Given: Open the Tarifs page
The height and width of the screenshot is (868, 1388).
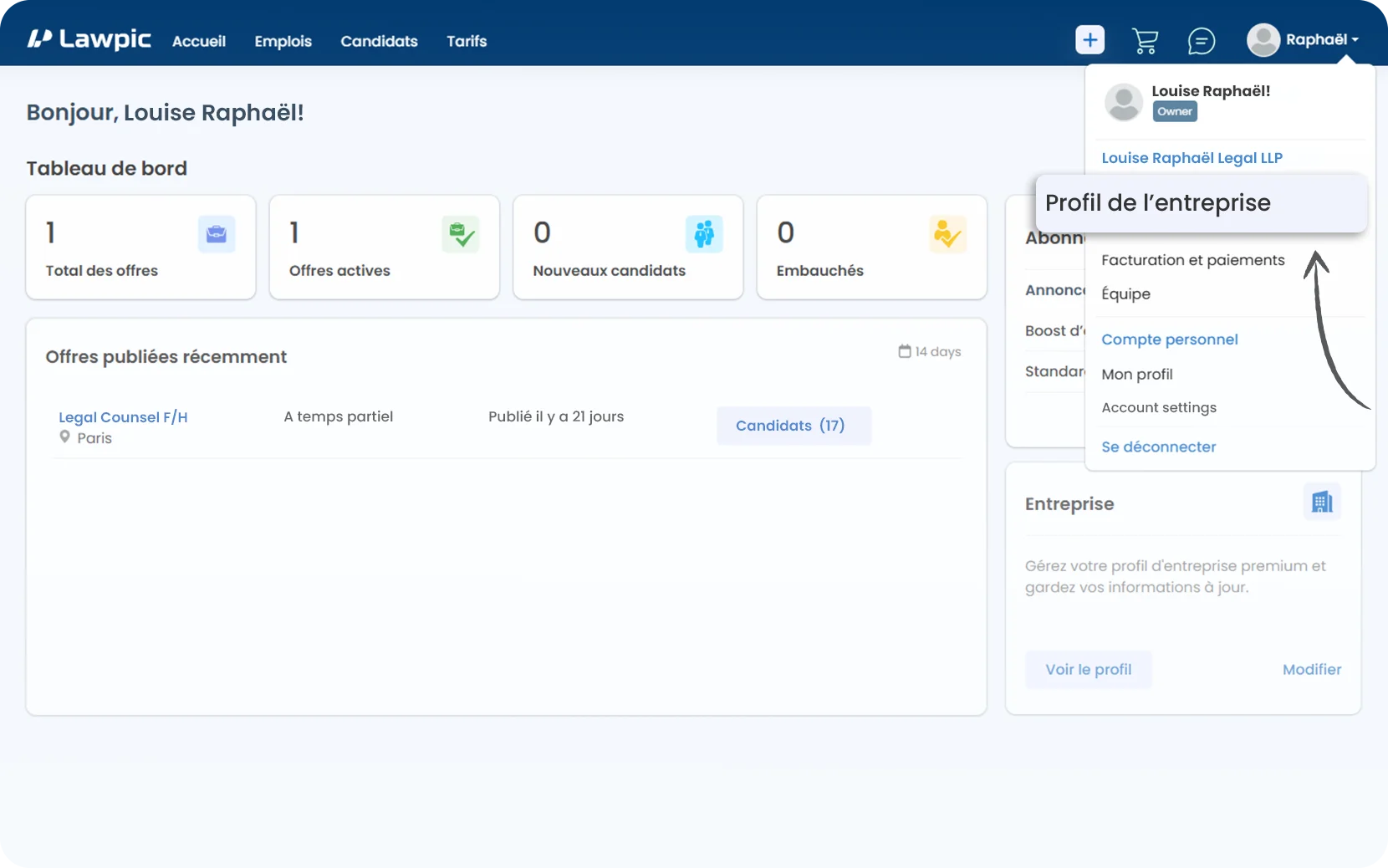Looking at the screenshot, I should (x=467, y=41).
